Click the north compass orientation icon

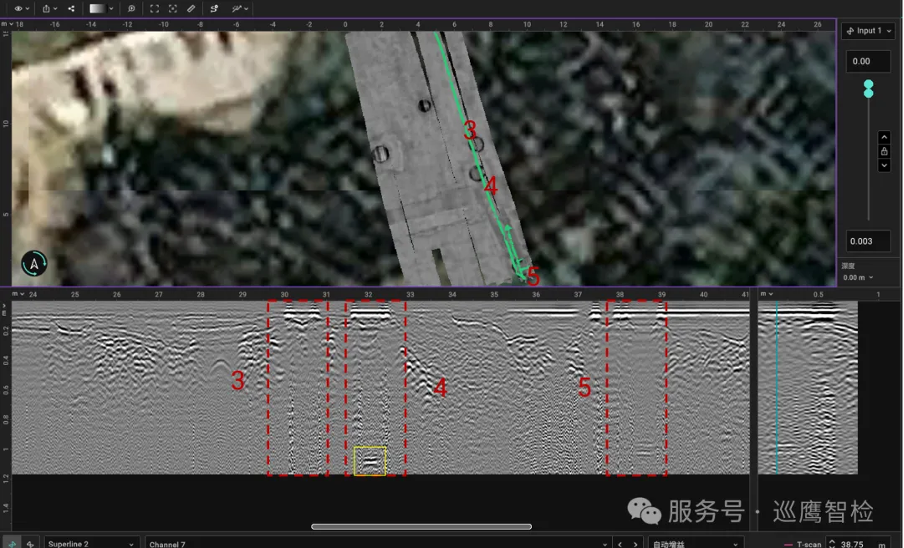click(x=35, y=264)
